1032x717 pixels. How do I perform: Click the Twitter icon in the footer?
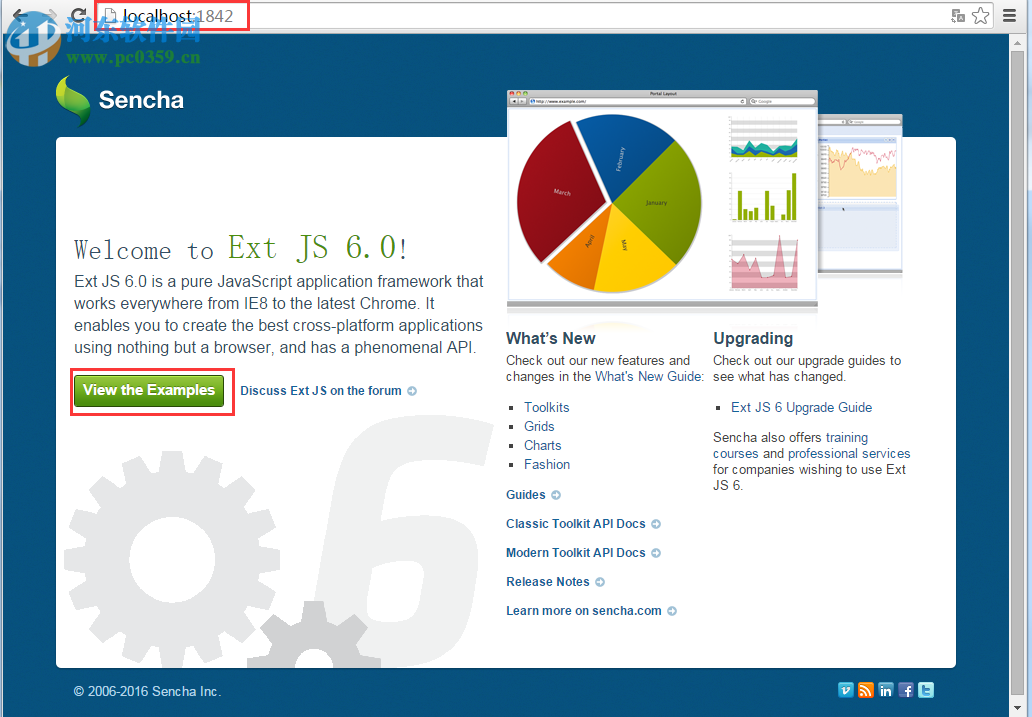(x=925, y=690)
